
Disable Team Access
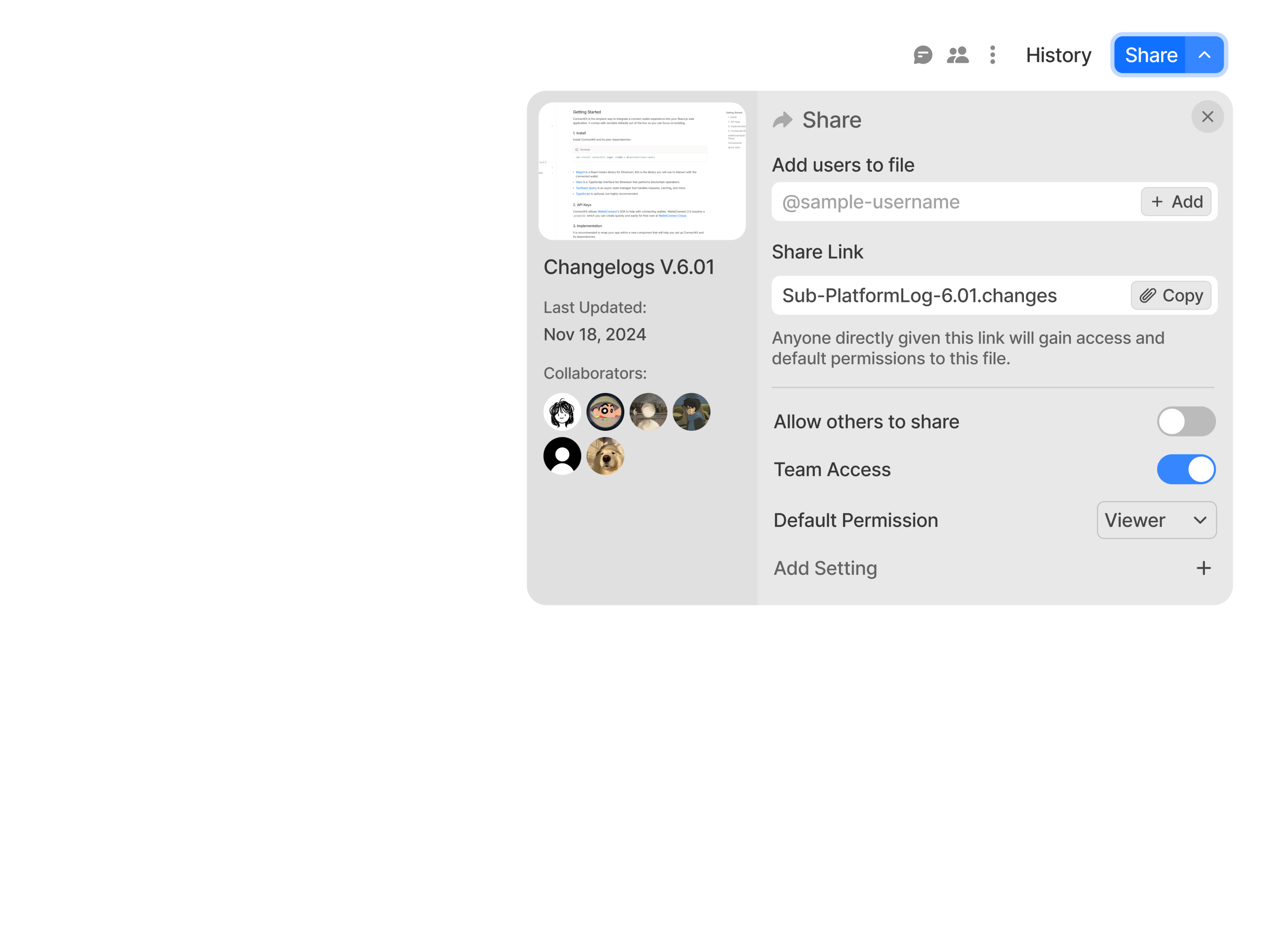(1186, 469)
